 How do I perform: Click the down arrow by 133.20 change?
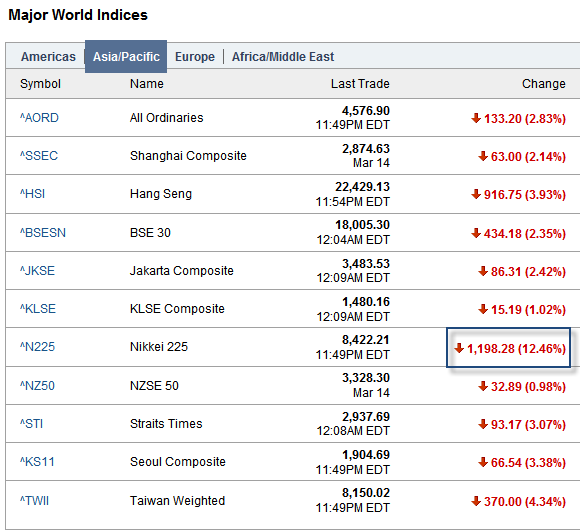(476, 118)
